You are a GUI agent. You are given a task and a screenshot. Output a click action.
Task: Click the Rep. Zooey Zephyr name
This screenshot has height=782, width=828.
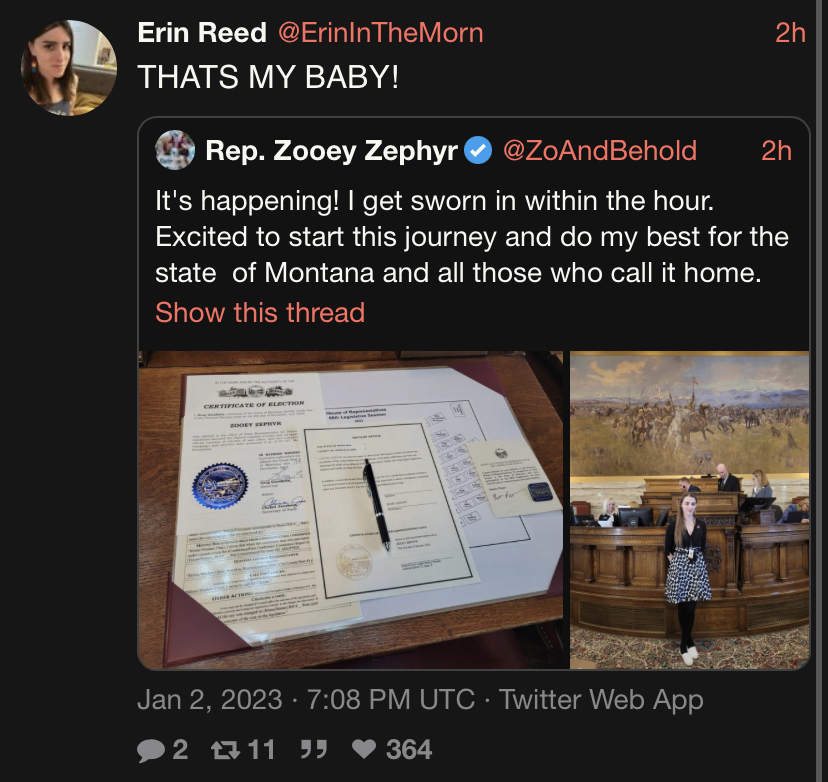(331, 151)
